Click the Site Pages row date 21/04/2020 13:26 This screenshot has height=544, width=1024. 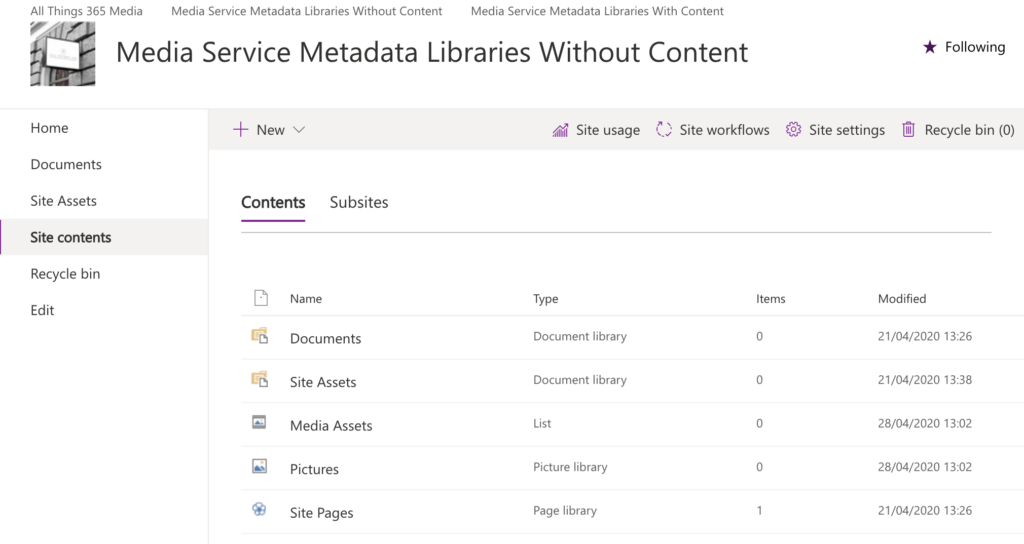tap(925, 511)
